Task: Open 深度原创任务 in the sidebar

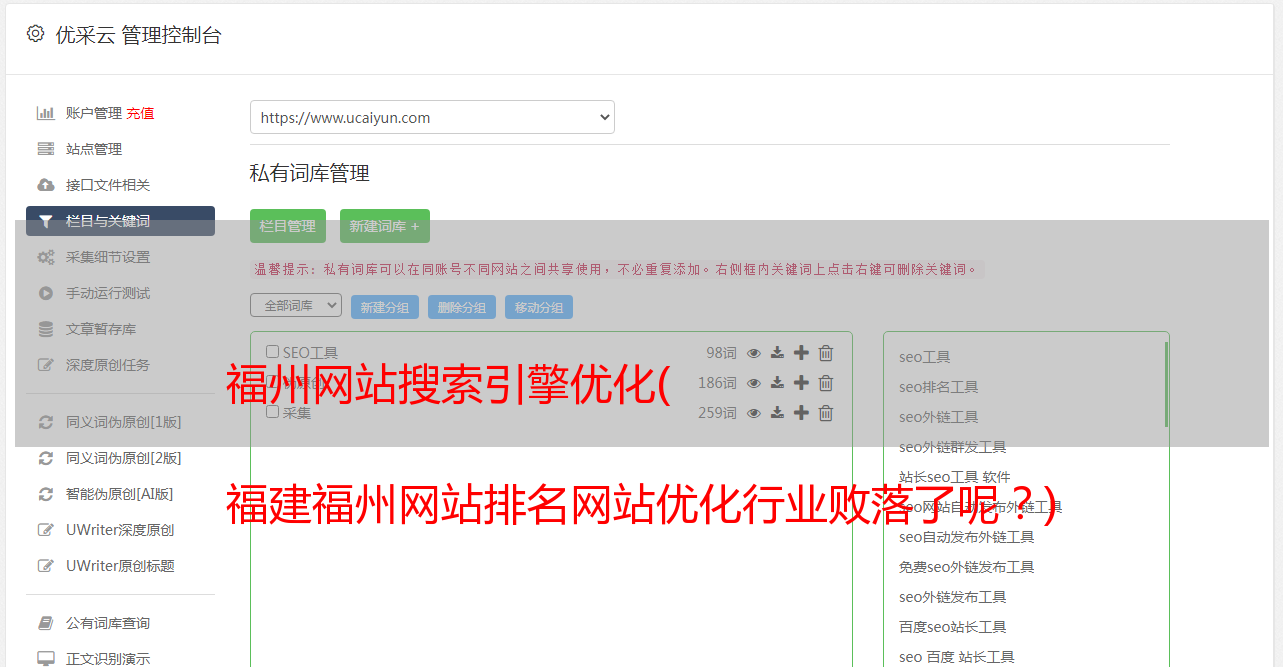Action: pyautogui.click(x=108, y=365)
